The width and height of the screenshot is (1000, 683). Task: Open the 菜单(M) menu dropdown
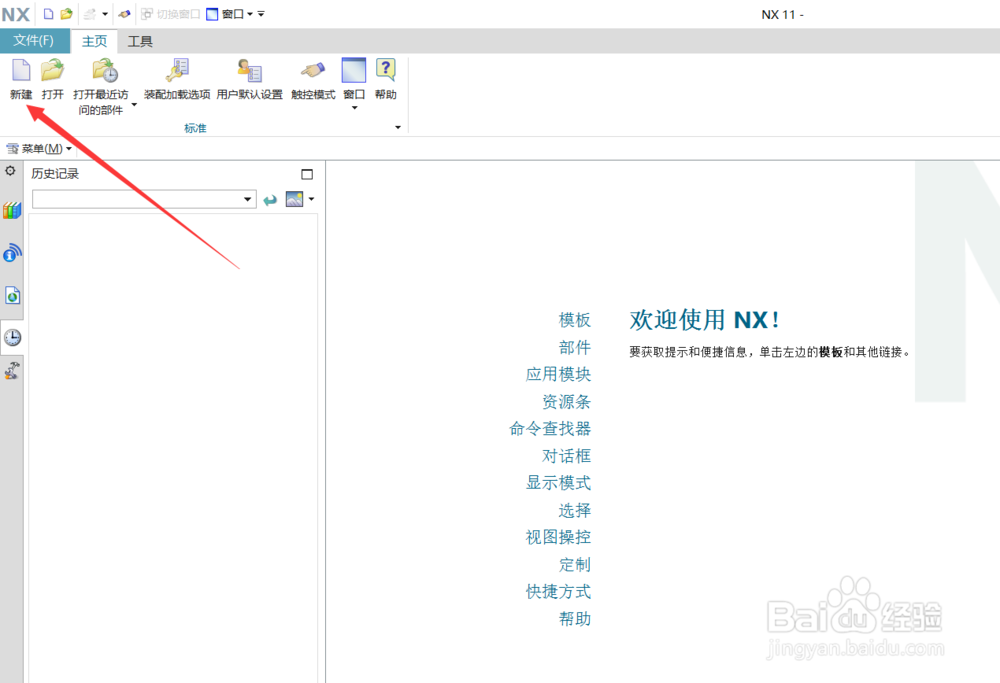click(x=40, y=149)
